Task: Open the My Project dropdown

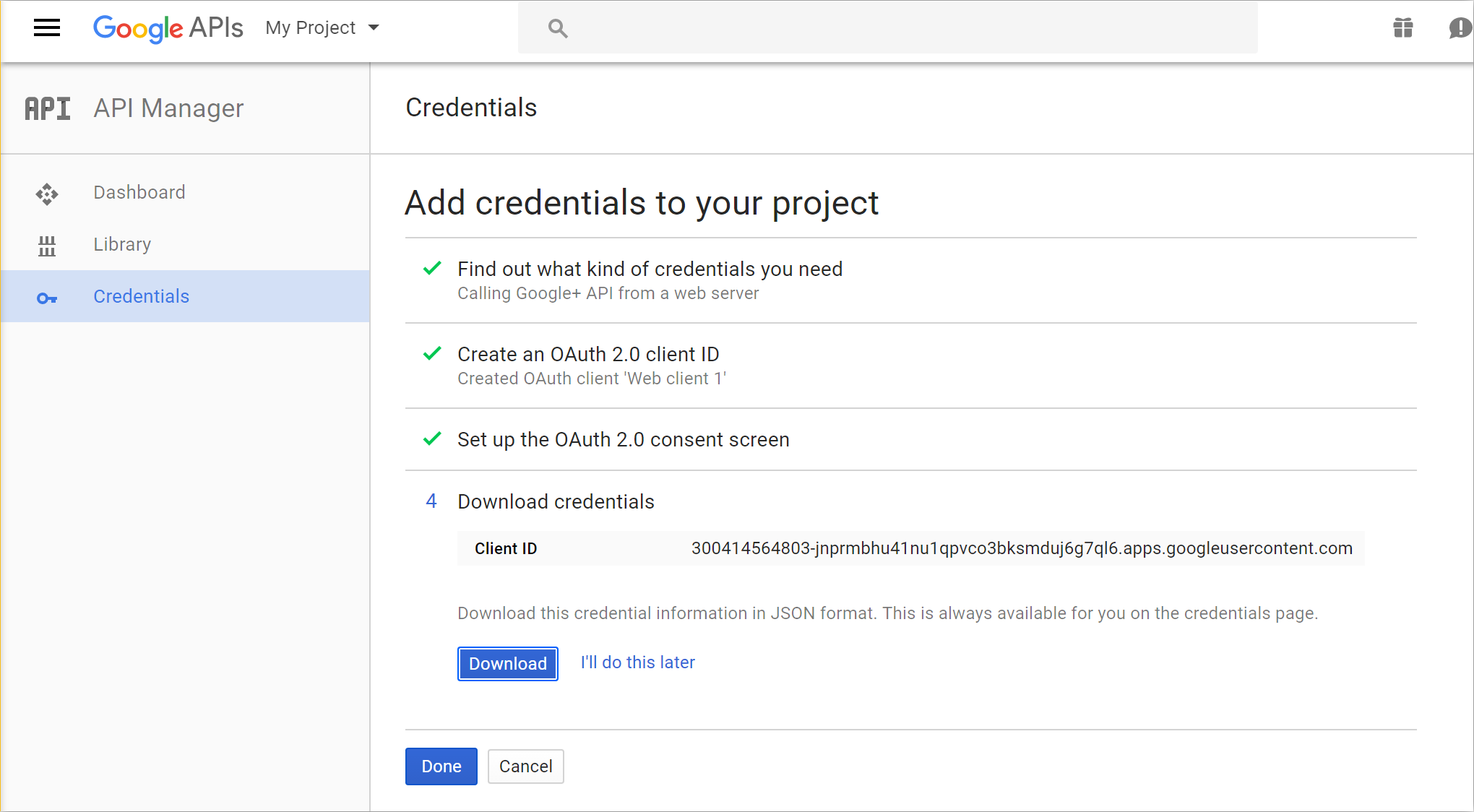Action: pos(322,28)
